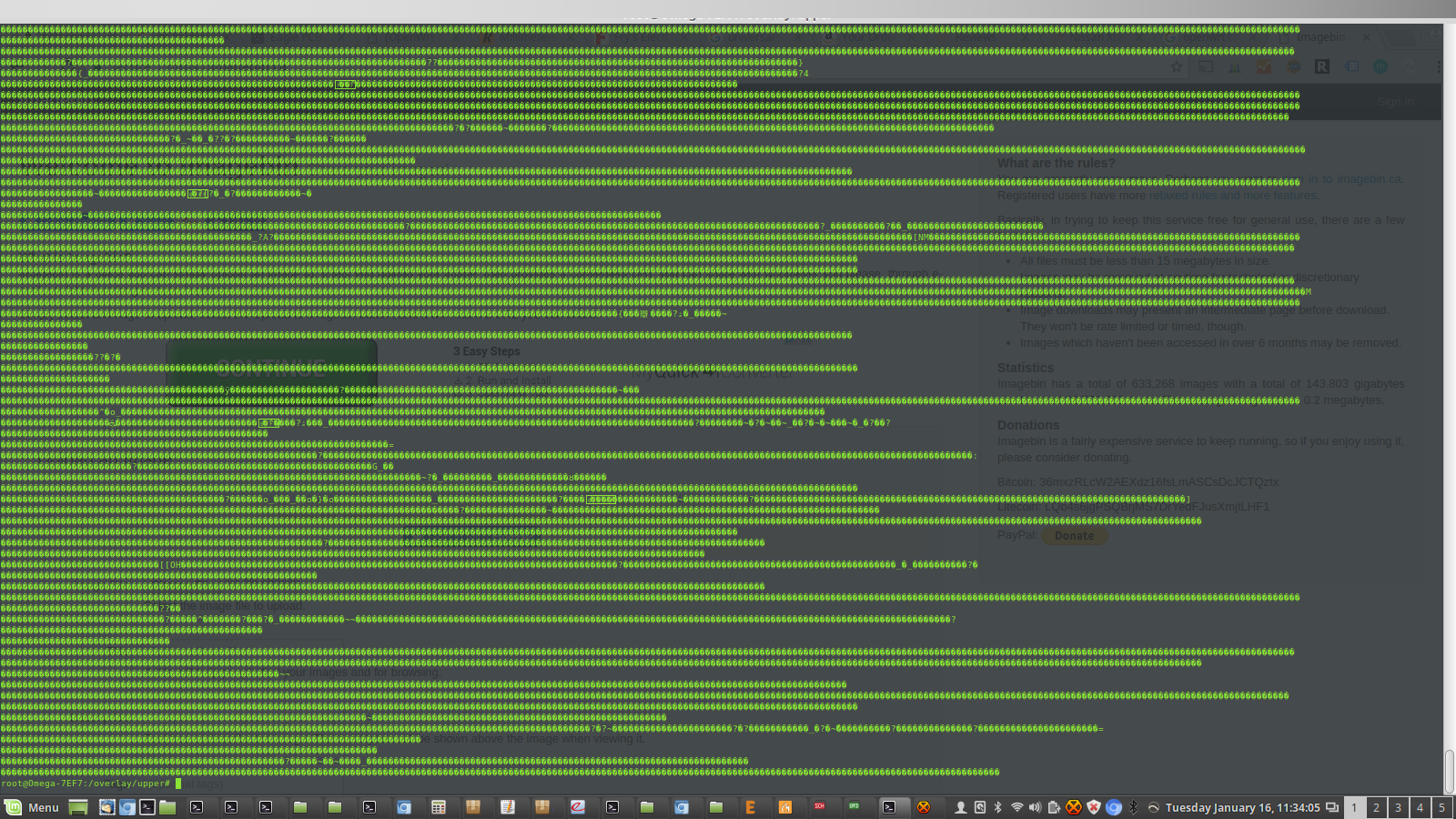This screenshot has height=819, width=1456.
Task: Open the volume speaker tray icon
Action: tap(1035, 807)
